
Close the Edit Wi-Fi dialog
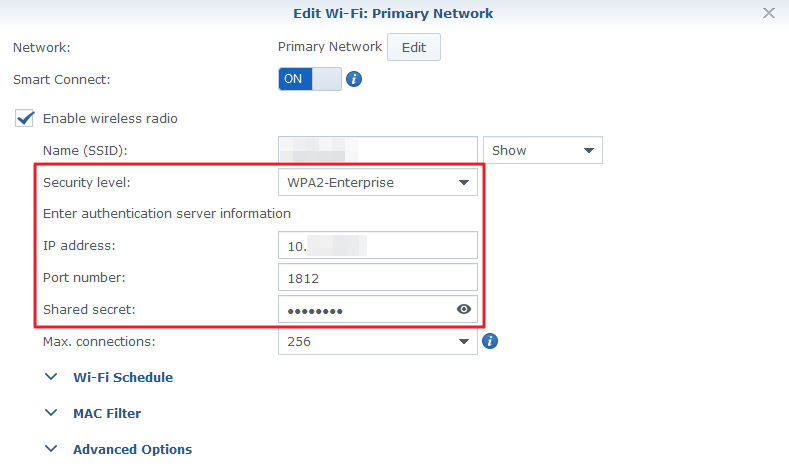click(768, 13)
